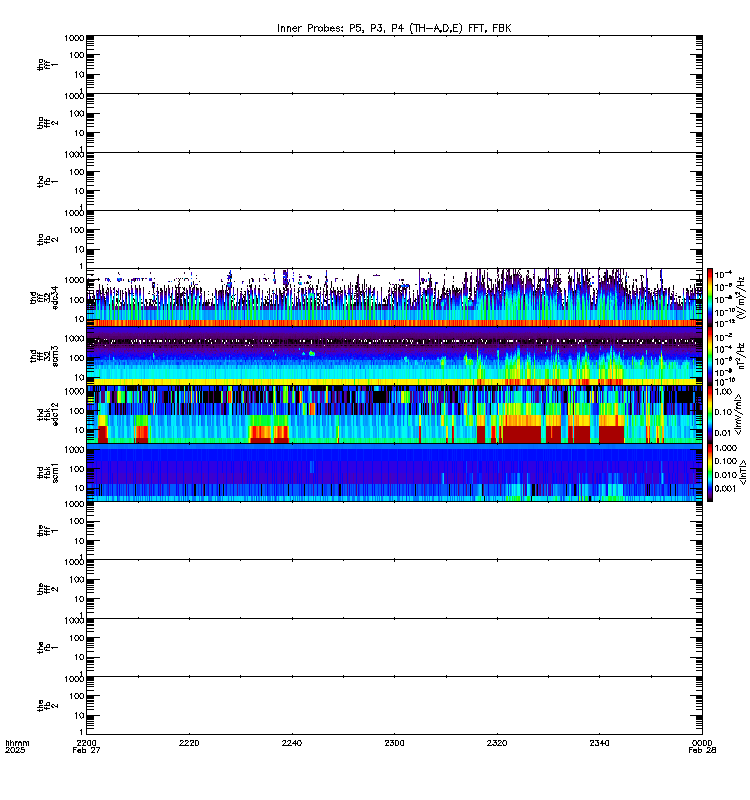750x800 pixels.
Task: Click the 1.00 tick of <|mV/m|> color bar
Action: [723, 391]
